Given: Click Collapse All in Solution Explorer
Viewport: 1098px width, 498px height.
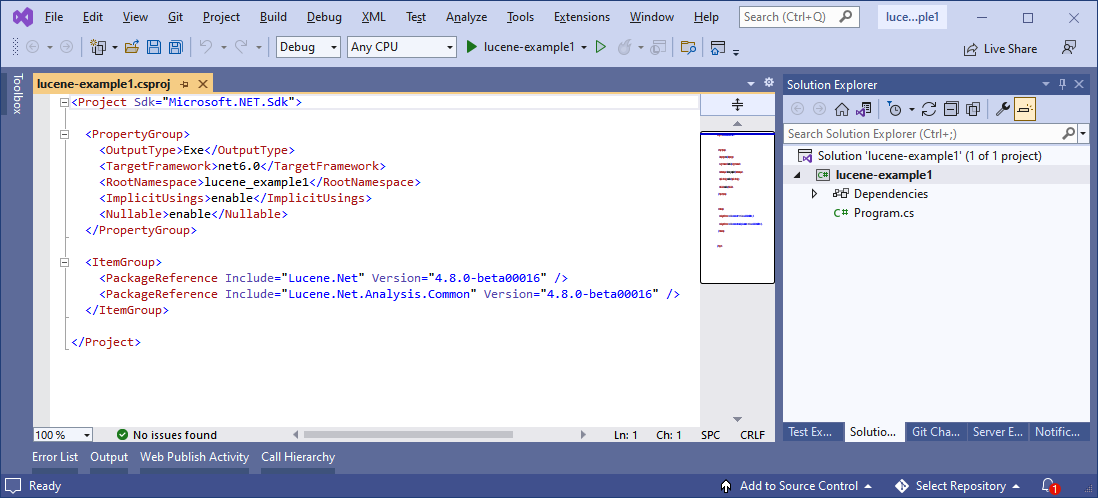Looking at the screenshot, I should tap(950, 109).
